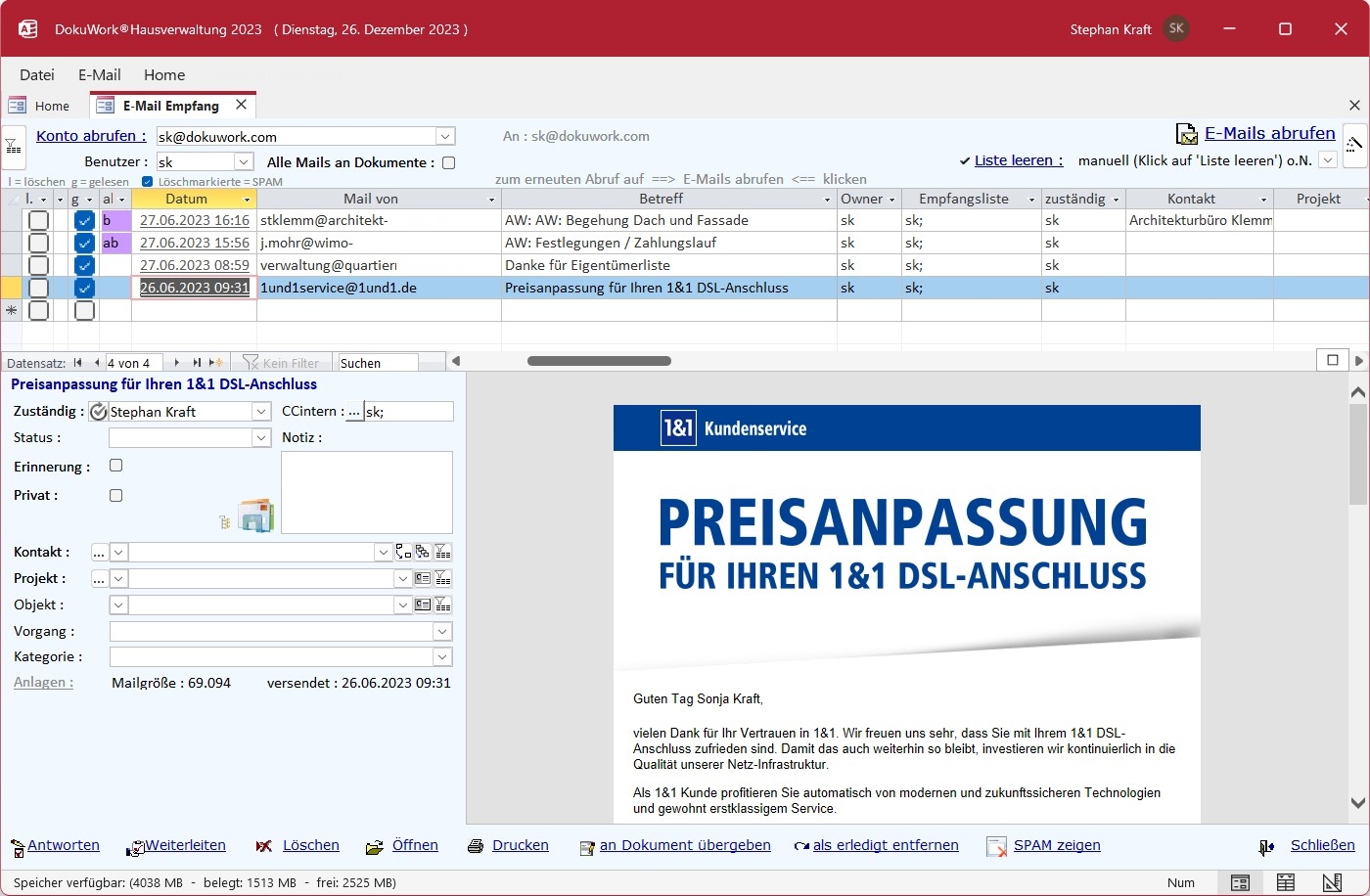The image size is (1370, 896).
Task: Mark verwaltung@quartier mail for deletion
Action: tap(38, 265)
